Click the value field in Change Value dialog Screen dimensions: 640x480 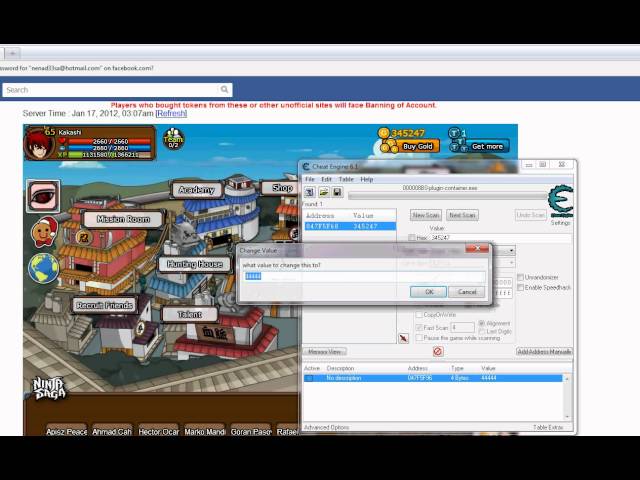(364, 277)
